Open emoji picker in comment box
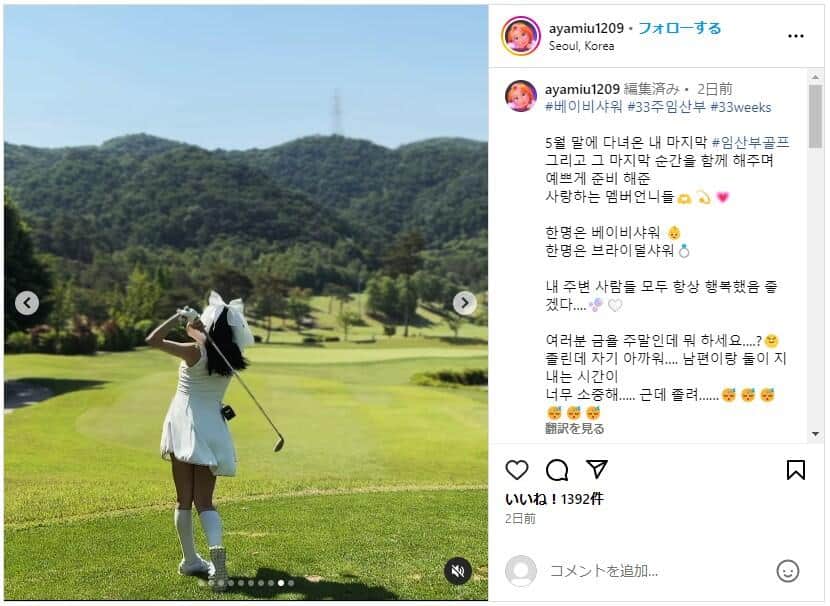Viewport: 830px width, 606px height. point(788,571)
